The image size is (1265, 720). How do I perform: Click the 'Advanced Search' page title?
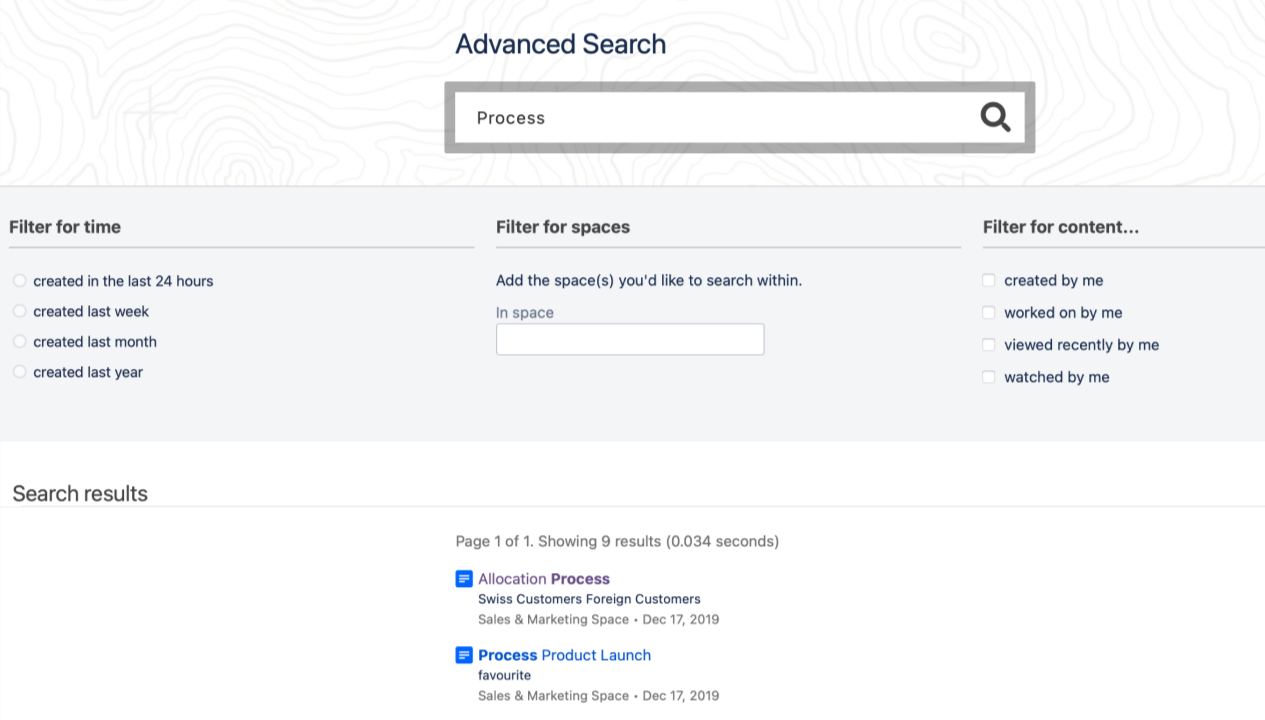click(560, 44)
